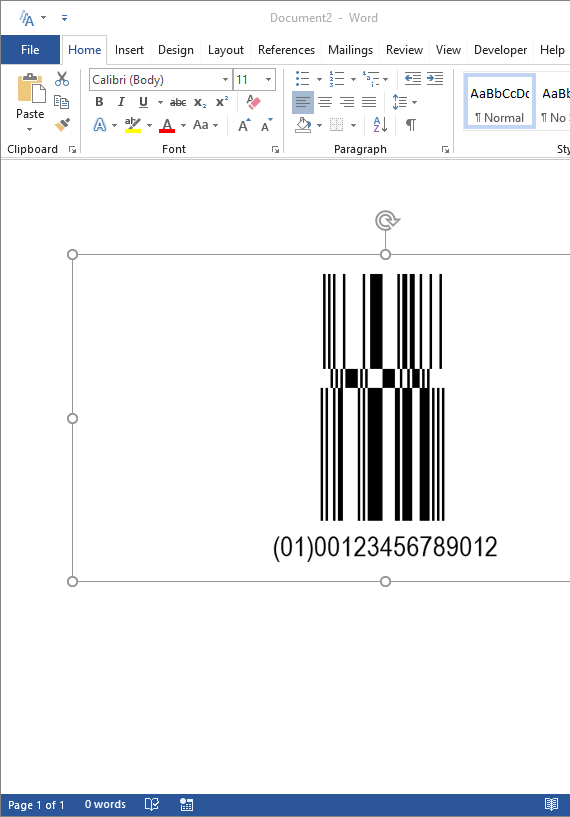Toggle Italic formatting
Image resolution: width=570 pixels, height=817 pixels.
point(121,102)
